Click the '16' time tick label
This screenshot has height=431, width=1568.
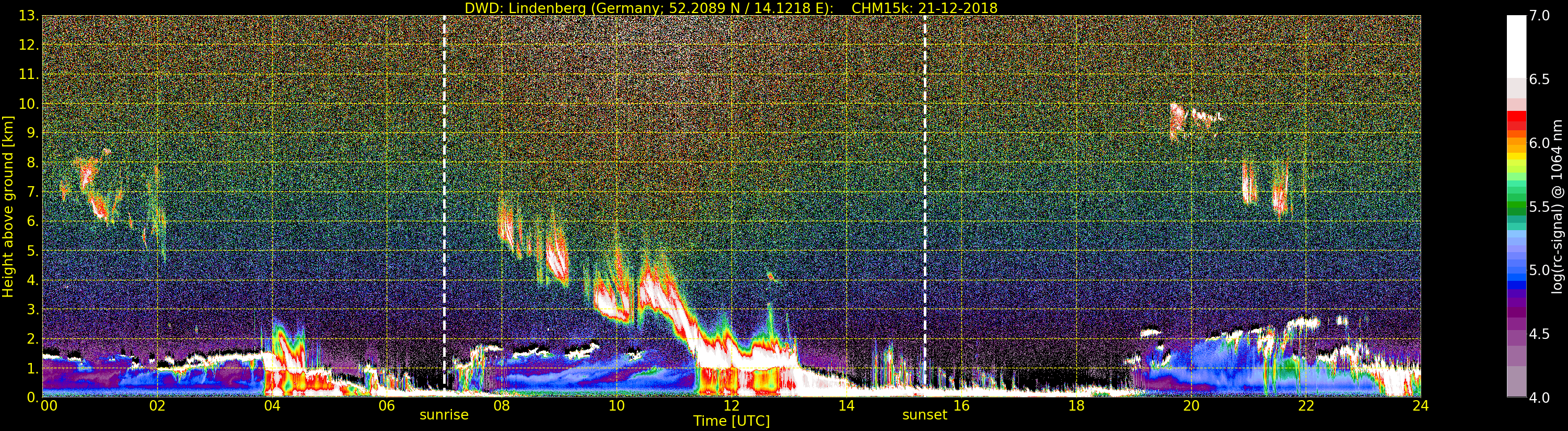(x=961, y=406)
